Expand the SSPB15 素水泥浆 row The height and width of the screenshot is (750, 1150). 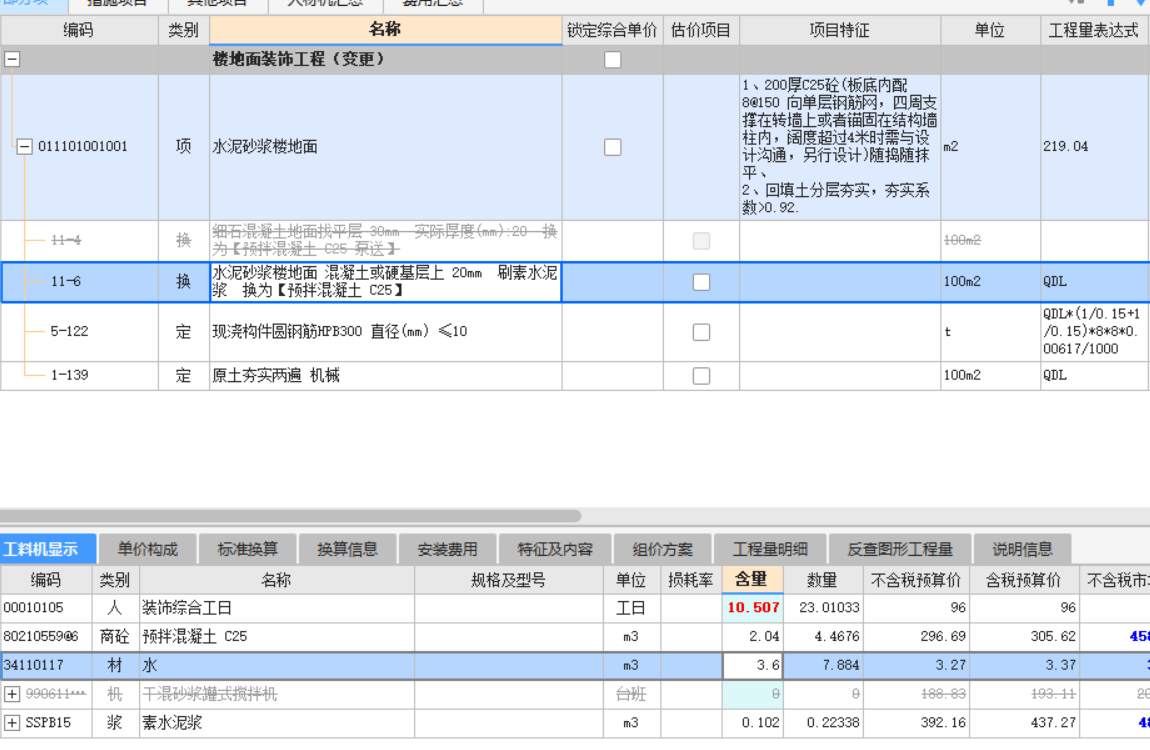(x=10, y=723)
